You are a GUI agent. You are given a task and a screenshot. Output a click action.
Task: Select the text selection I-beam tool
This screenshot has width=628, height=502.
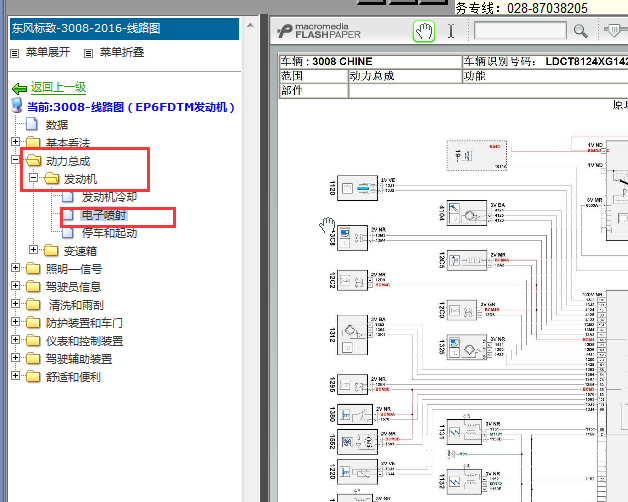[x=451, y=31]
